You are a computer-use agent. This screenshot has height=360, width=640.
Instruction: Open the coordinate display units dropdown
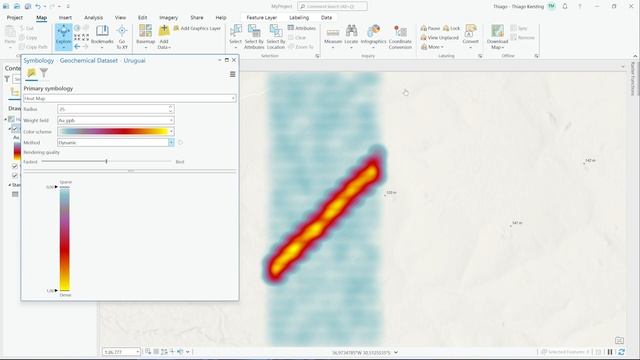396,352
